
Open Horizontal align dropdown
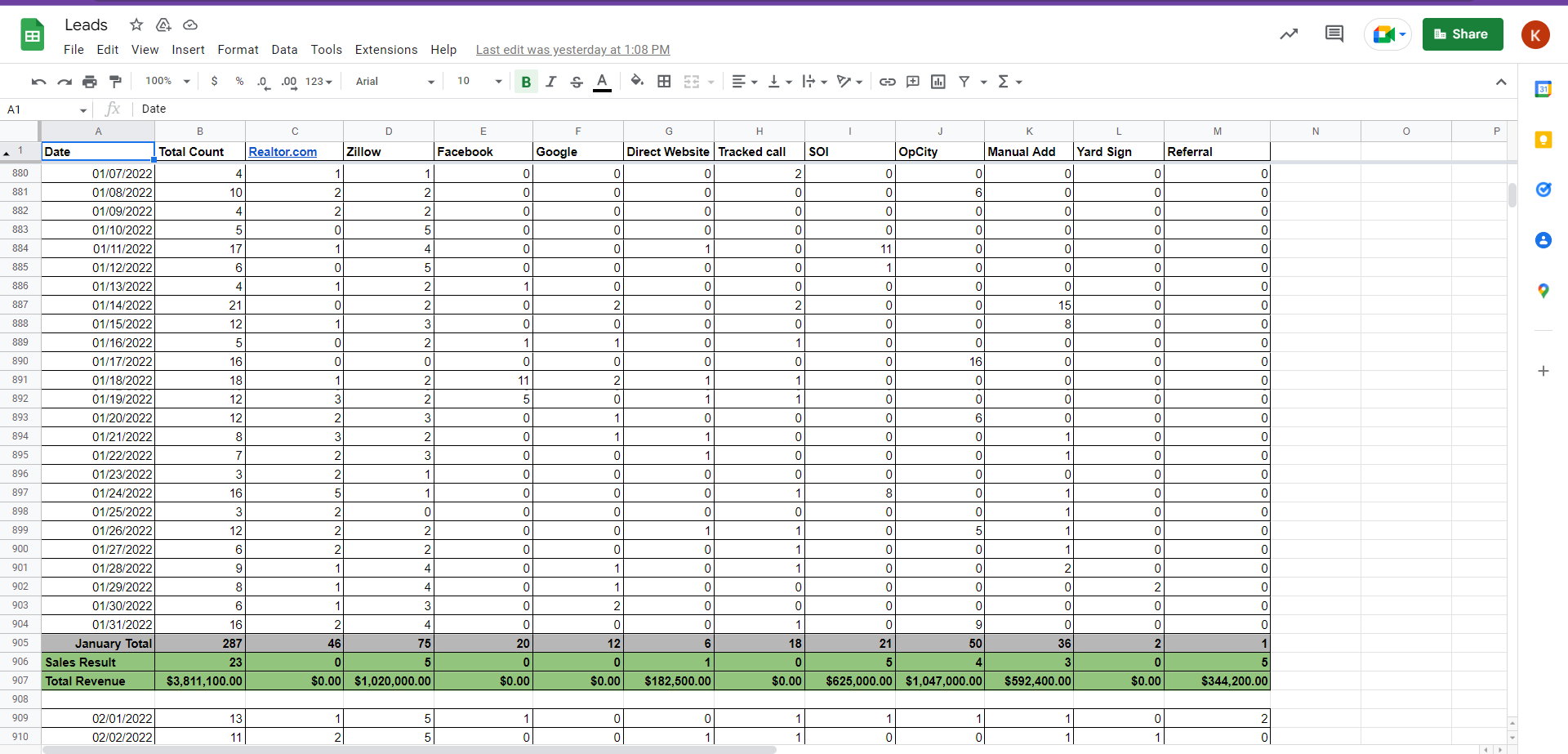744,82
